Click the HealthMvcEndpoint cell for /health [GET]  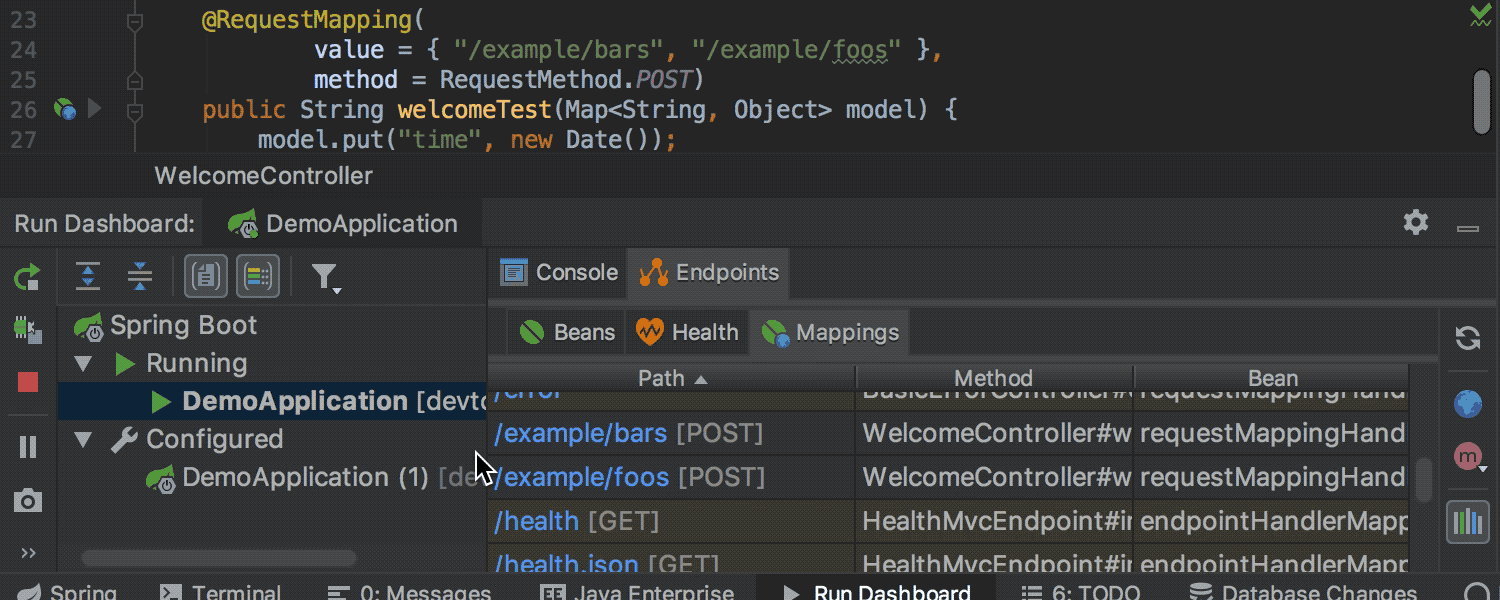click(x=995, y=521)
